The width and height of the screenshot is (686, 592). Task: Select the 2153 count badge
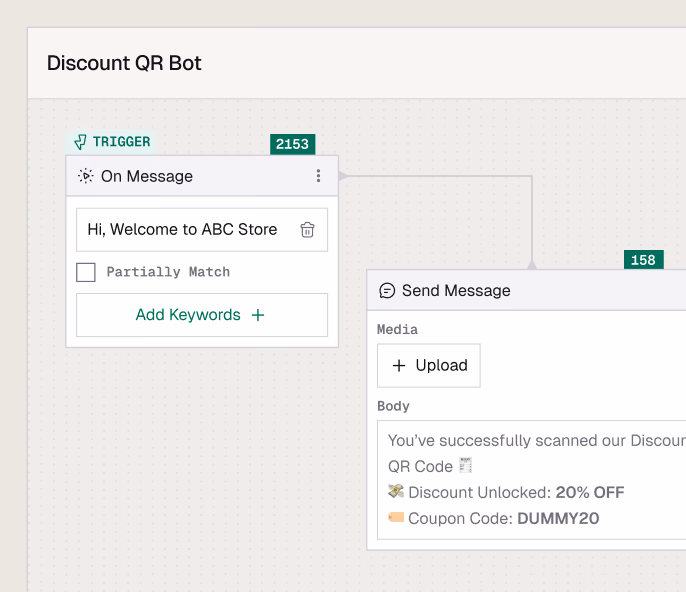pos(292,144)
